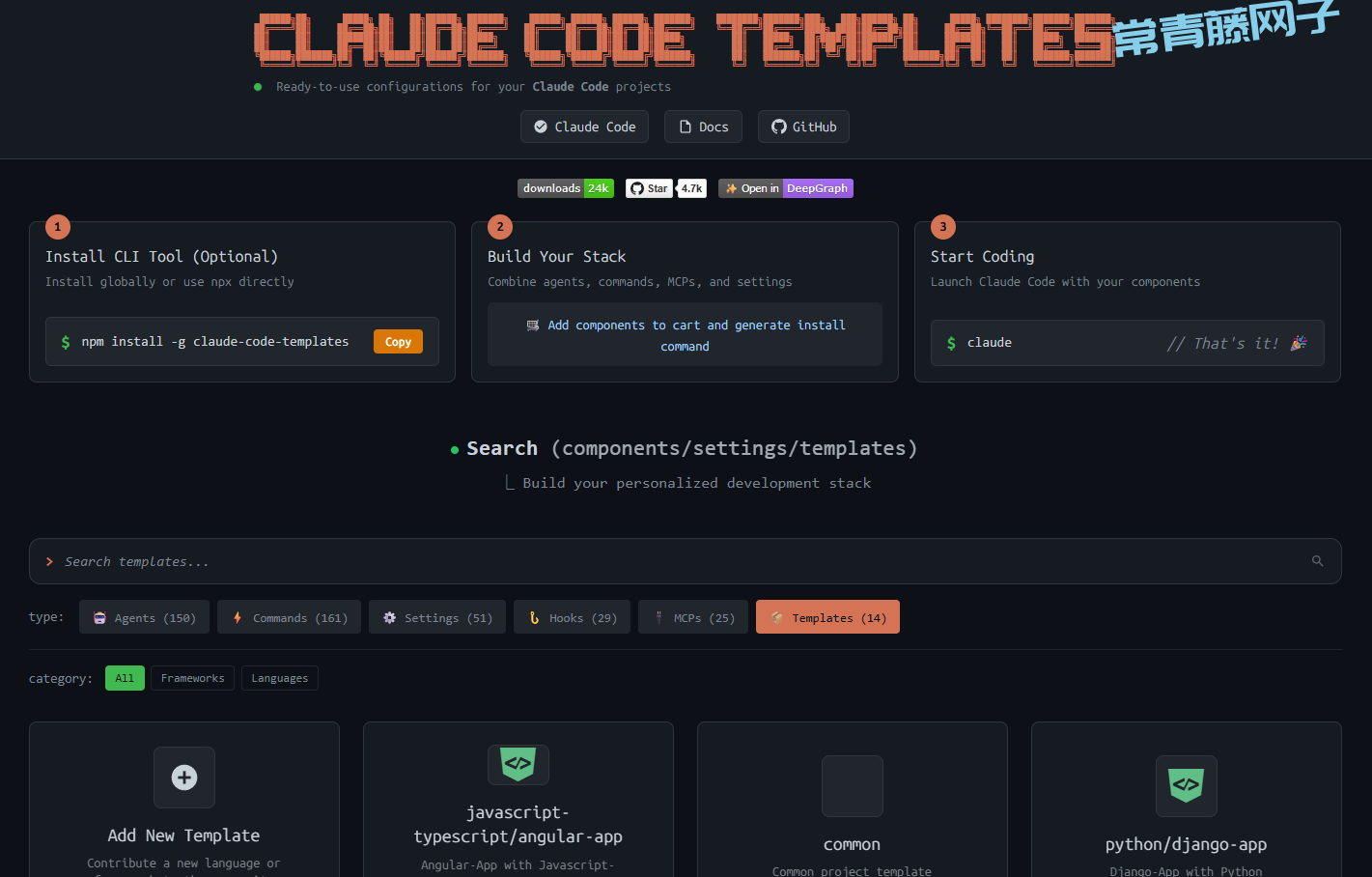Click the DeepGraph sparkle icon
Viewport: 1372px width, 877px height.
[731, 188]
